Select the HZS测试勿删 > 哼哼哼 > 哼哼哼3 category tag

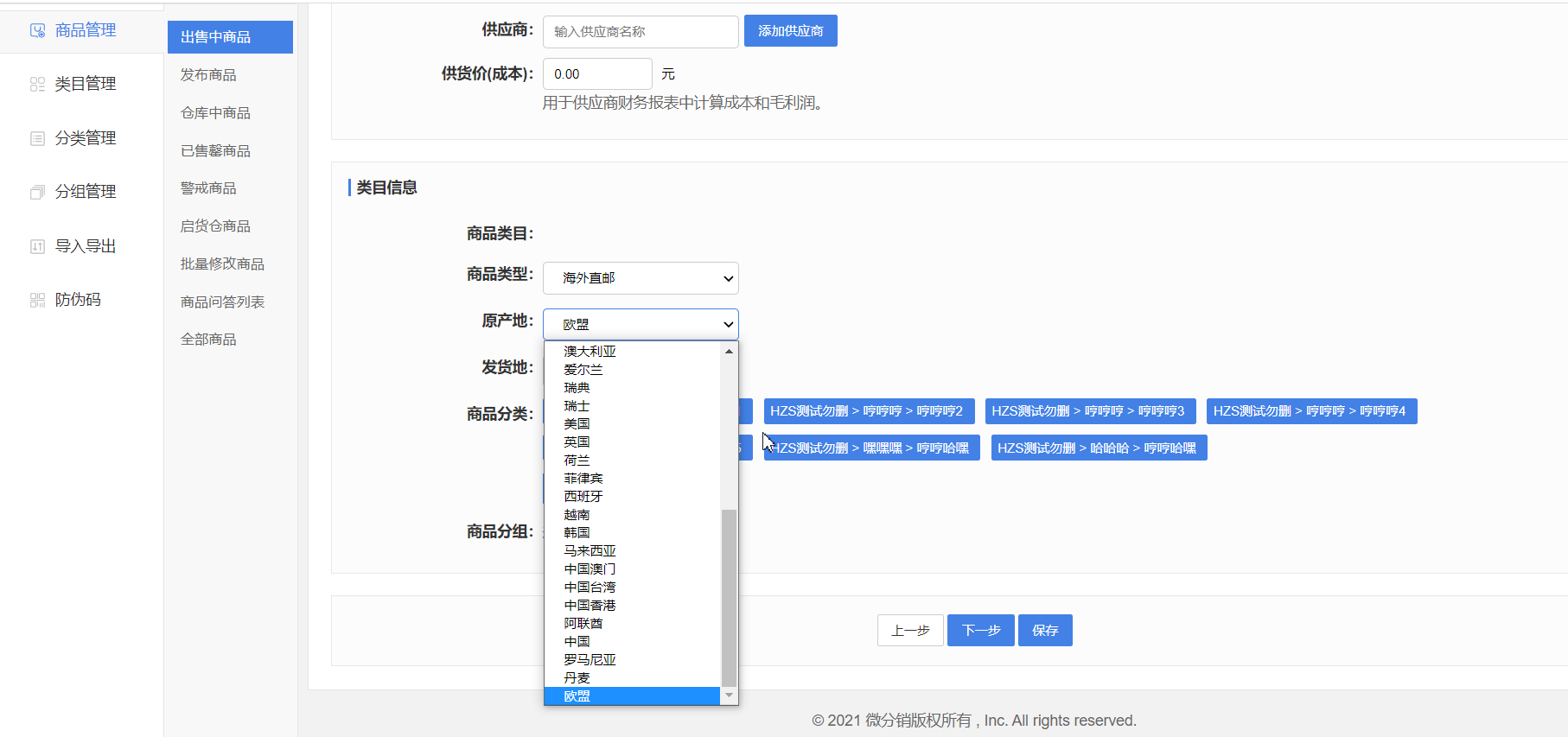[1087, 411]
